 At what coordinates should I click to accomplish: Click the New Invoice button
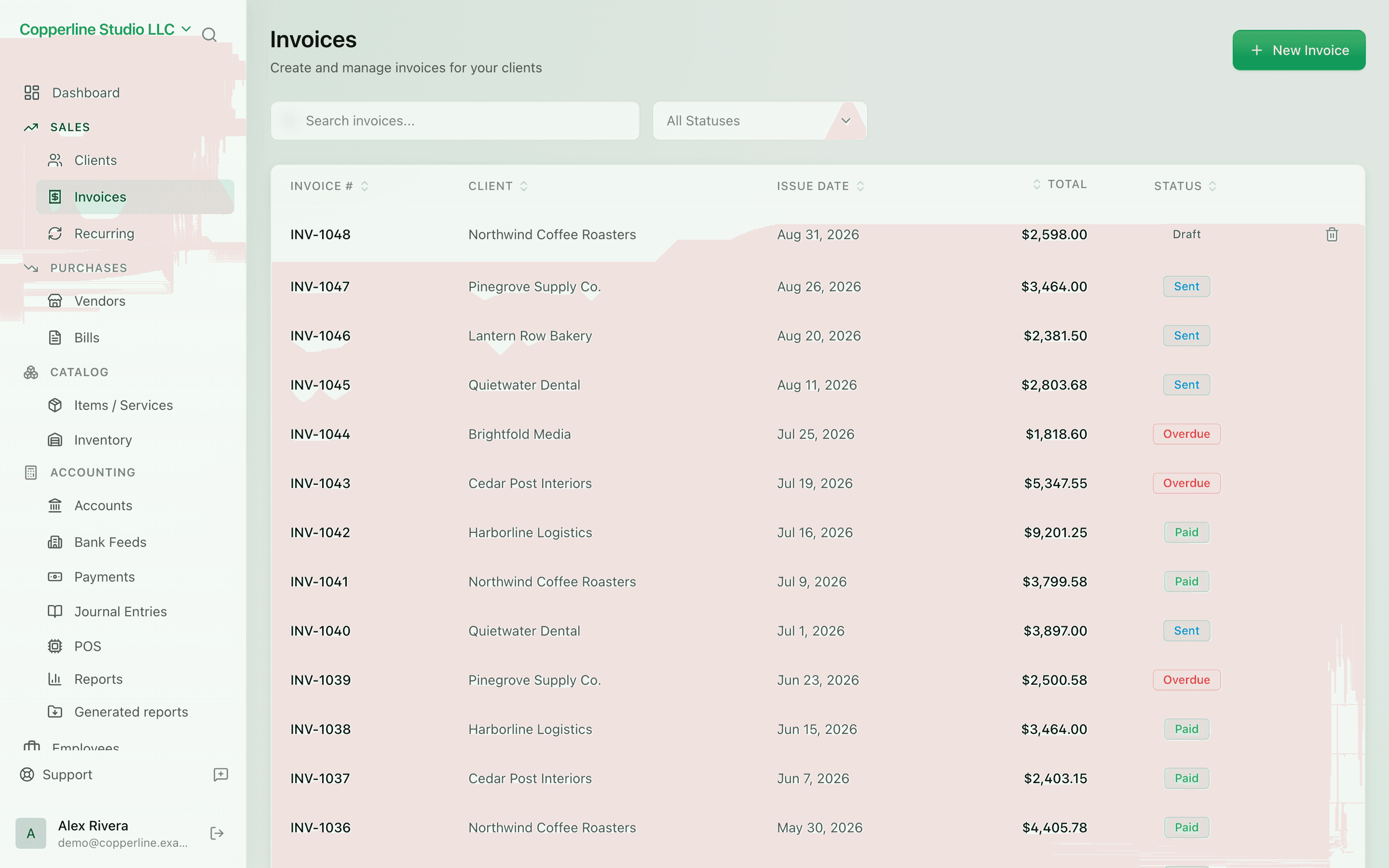(1299, 50)
